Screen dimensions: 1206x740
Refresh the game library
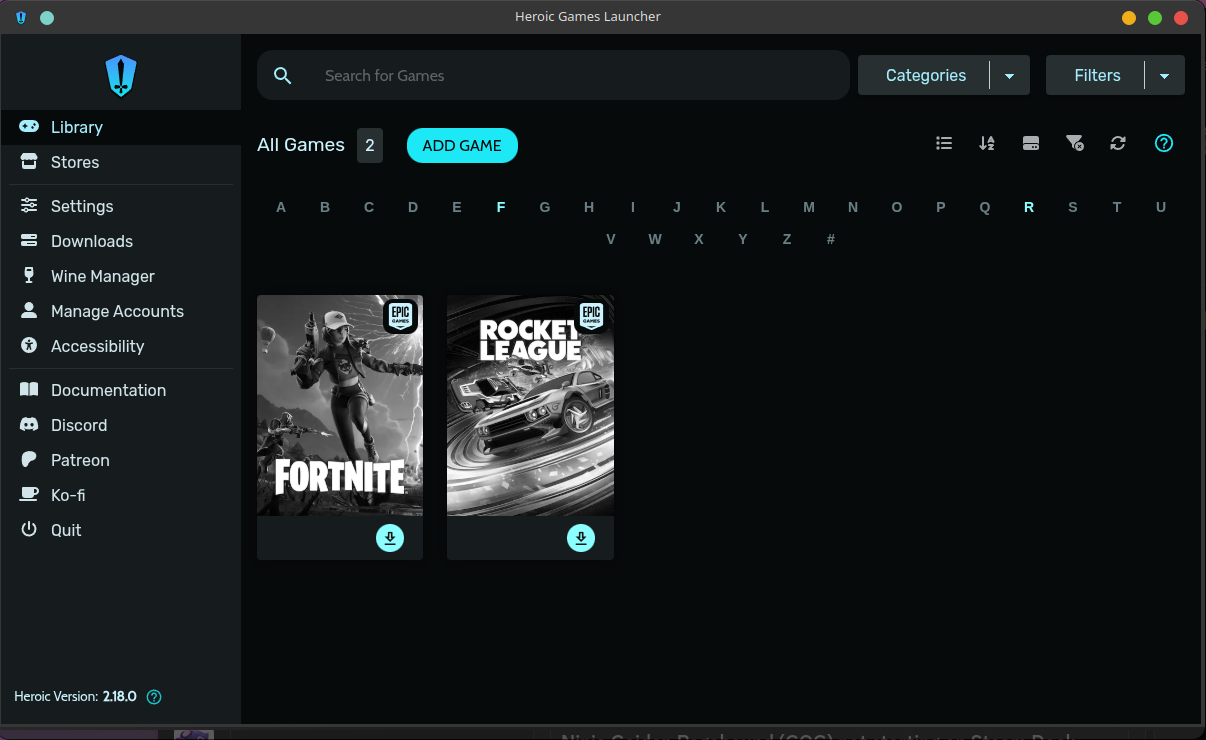pyautogui.click(x=1118, y=143)
